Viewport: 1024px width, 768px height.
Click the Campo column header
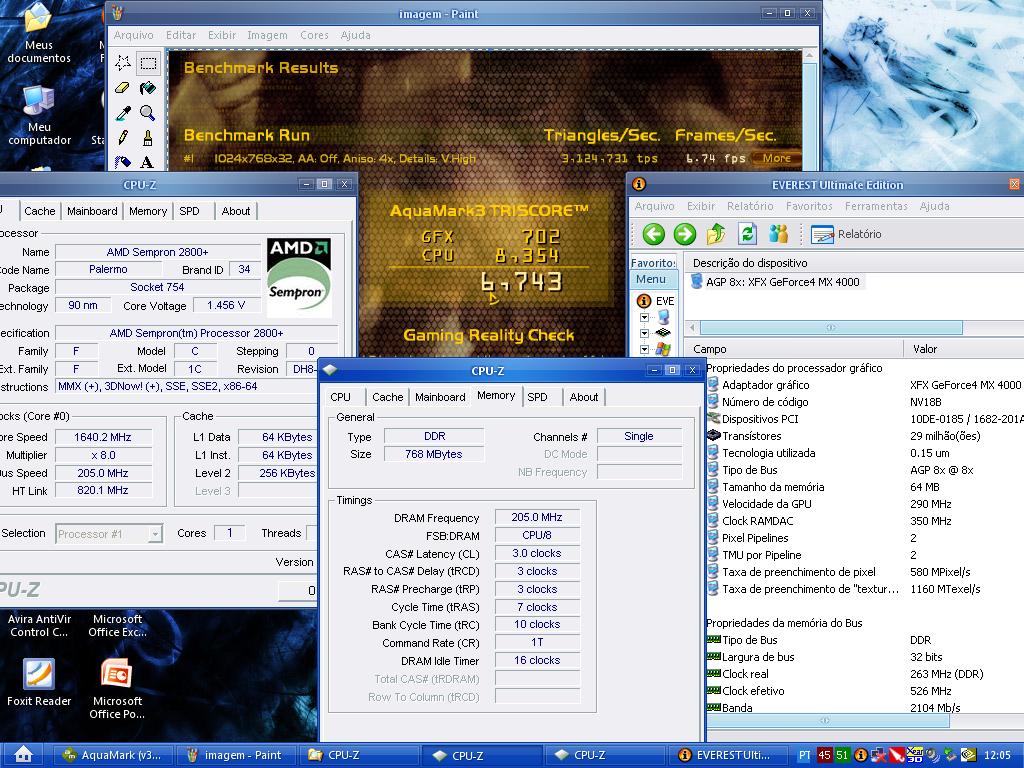793,349
